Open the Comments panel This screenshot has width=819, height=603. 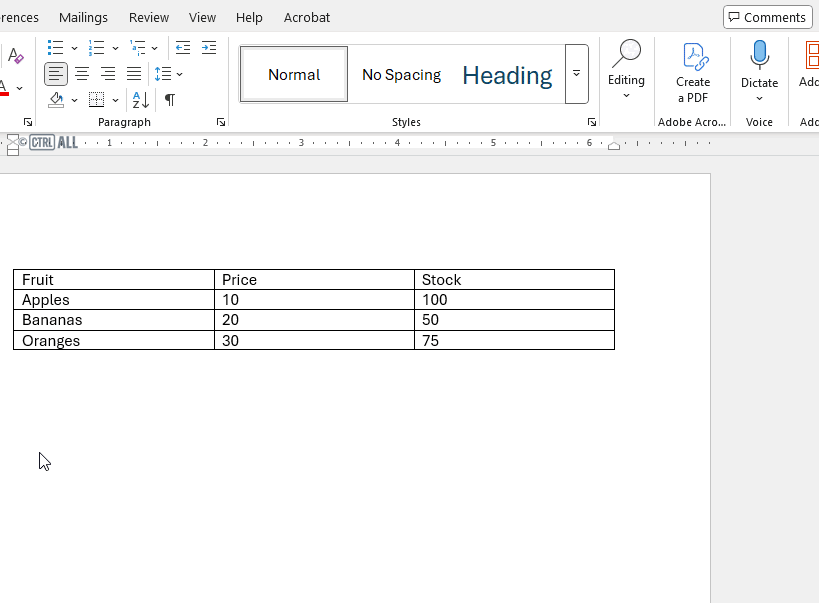tap(767, 17)
